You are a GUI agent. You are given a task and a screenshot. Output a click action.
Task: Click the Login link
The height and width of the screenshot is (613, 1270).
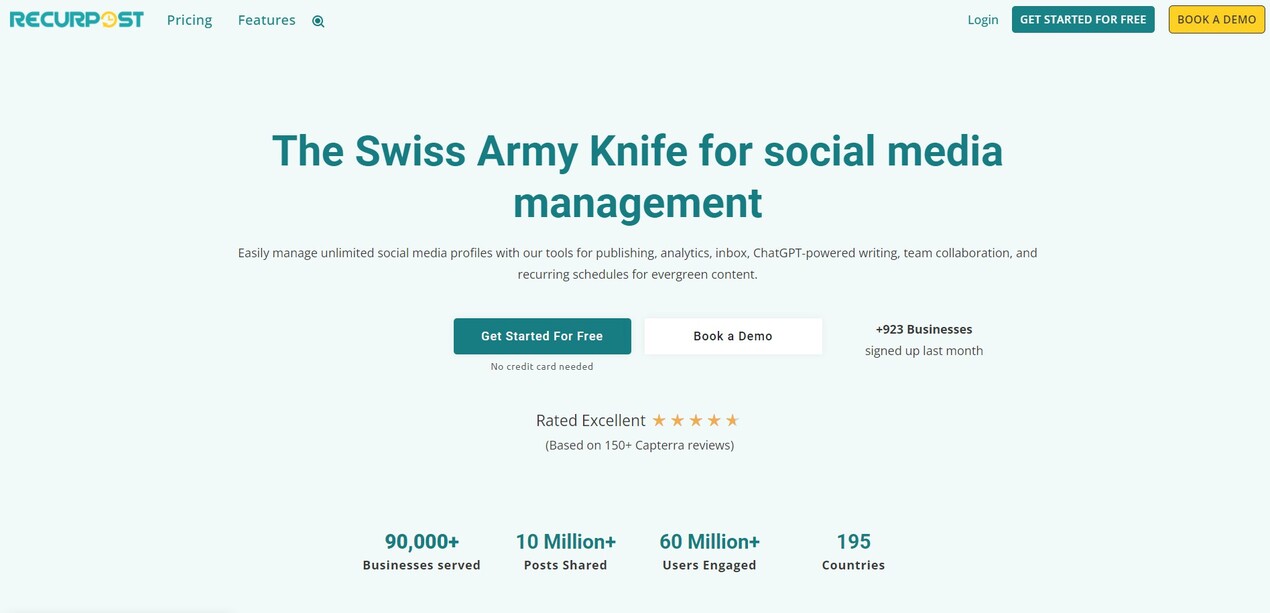coord(983,20)
